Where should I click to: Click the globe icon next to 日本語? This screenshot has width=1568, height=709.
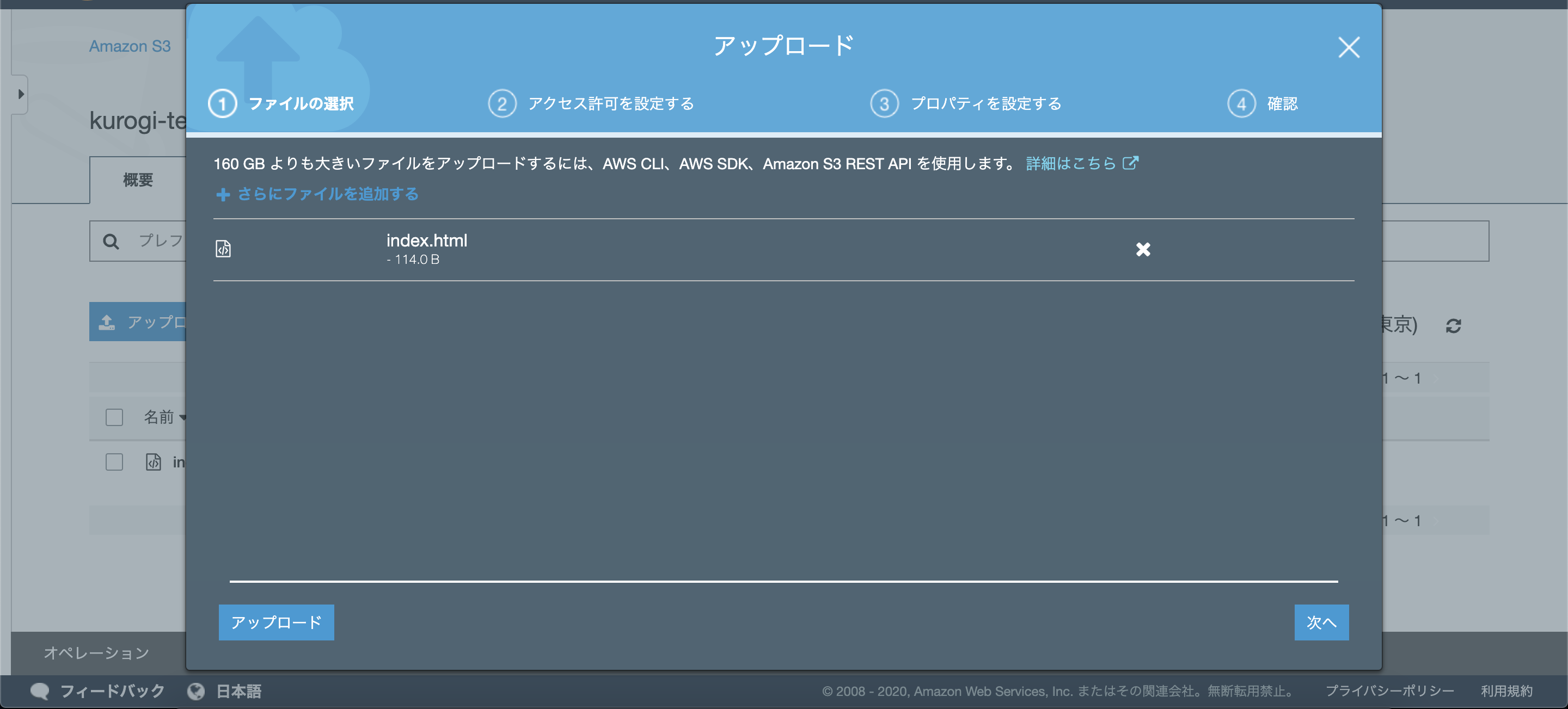click(196, 690)
